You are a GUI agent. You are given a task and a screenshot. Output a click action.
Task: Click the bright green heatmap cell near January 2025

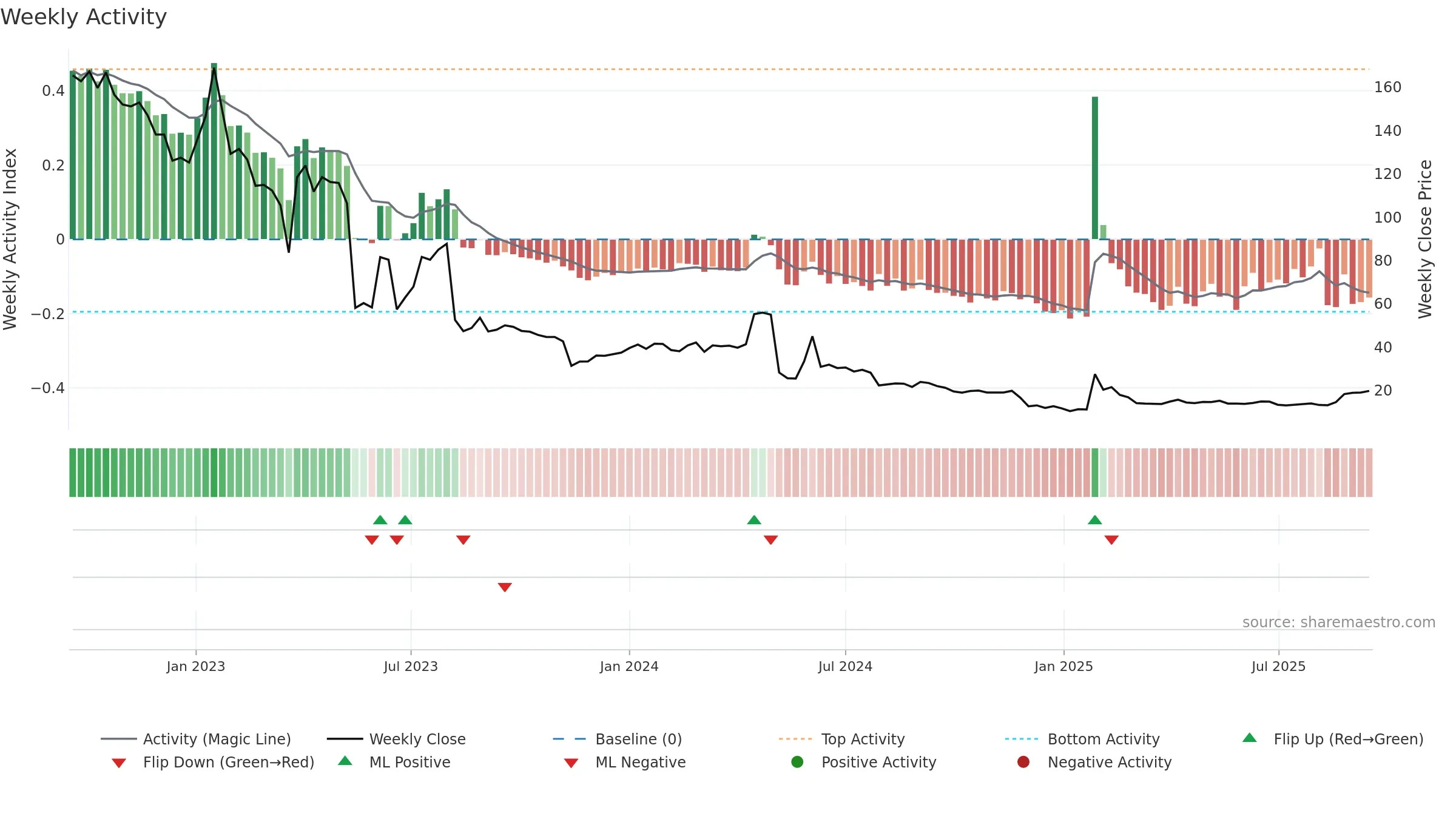pos(1095,473)
